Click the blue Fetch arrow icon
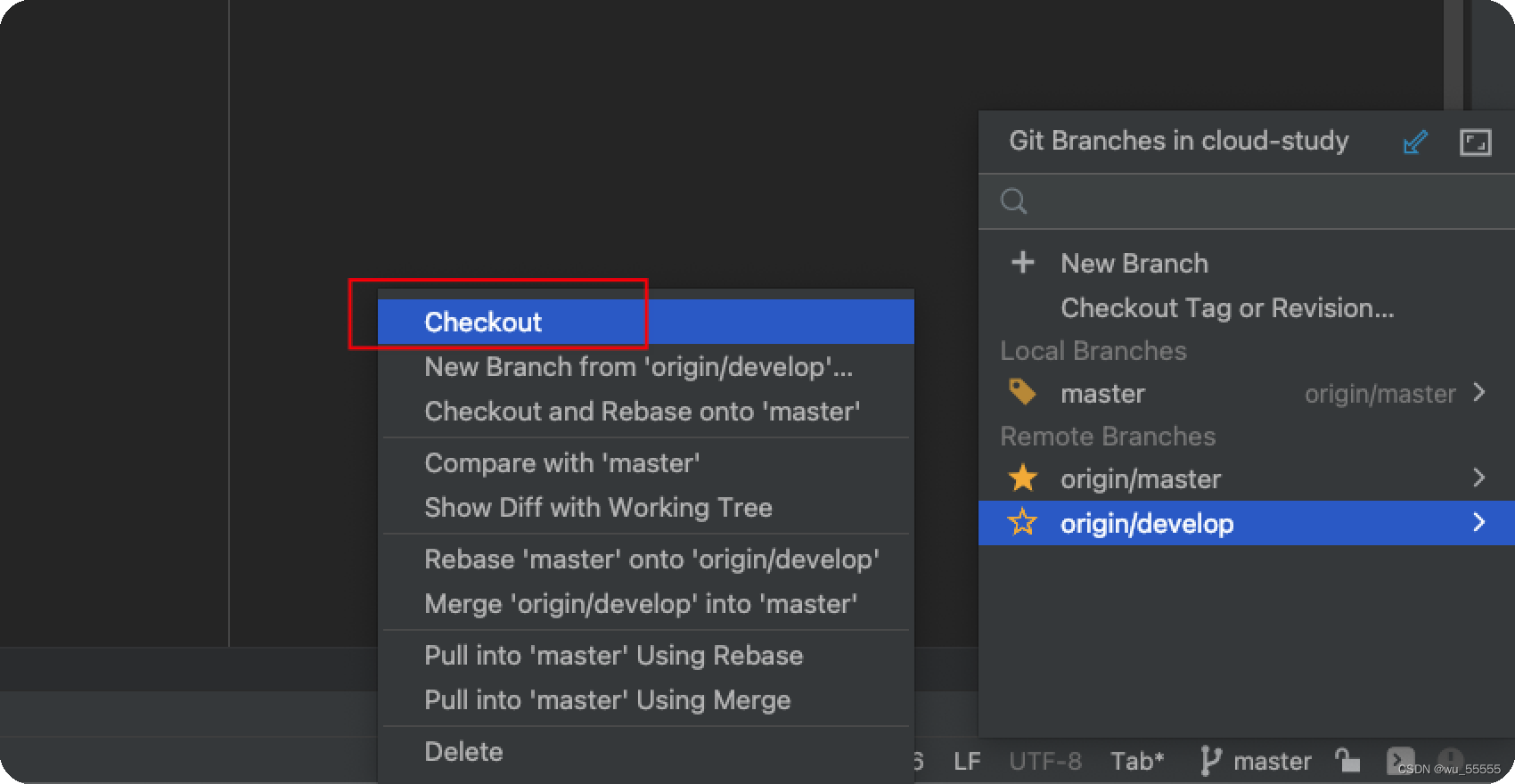The height and width of the screenshot is (784, 1515). [1414, 143]
